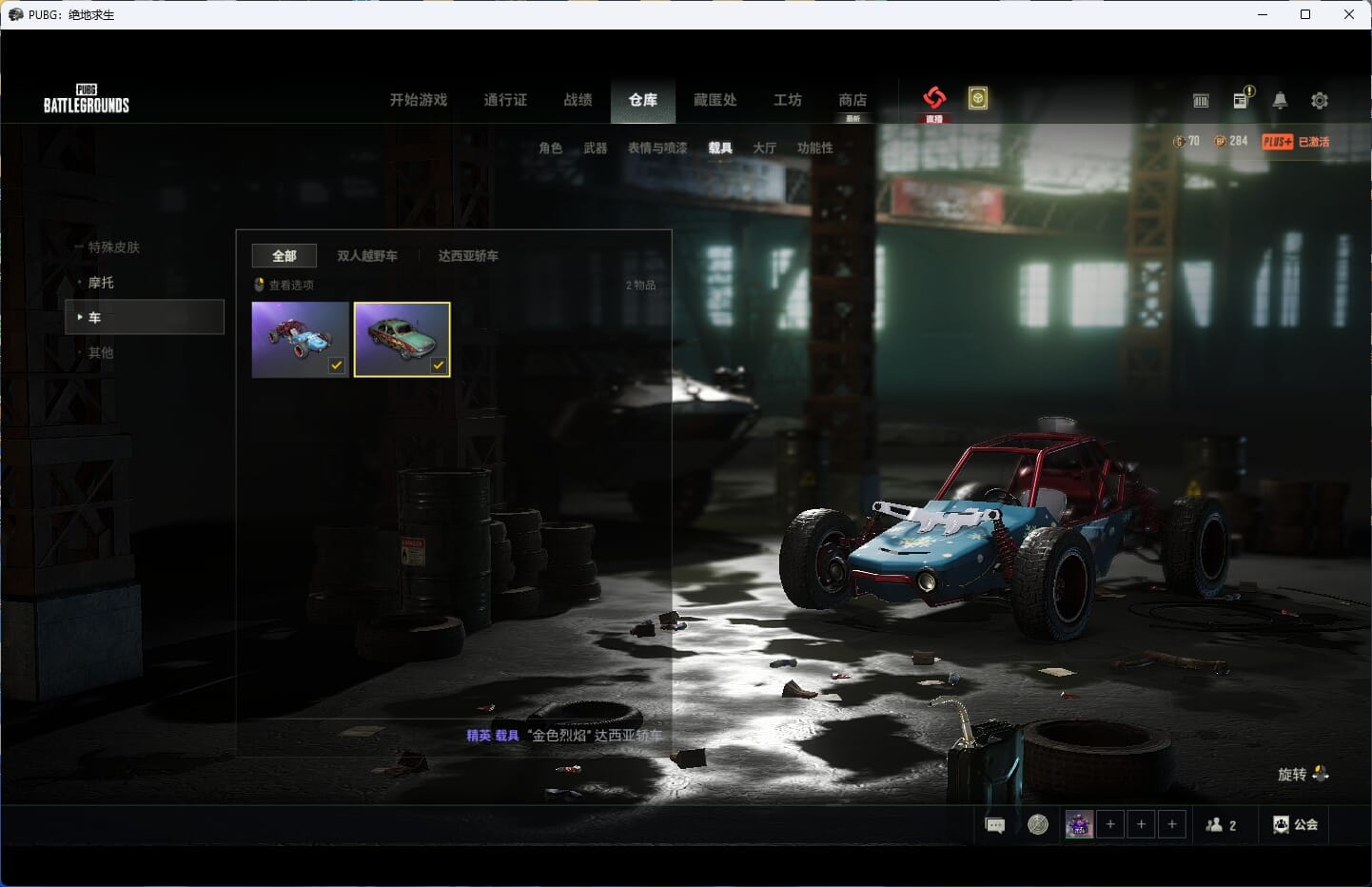Switch to the 武器 weapons sub-tab
The width and height of the screenshot is (1372, 887).
[596, 148]
